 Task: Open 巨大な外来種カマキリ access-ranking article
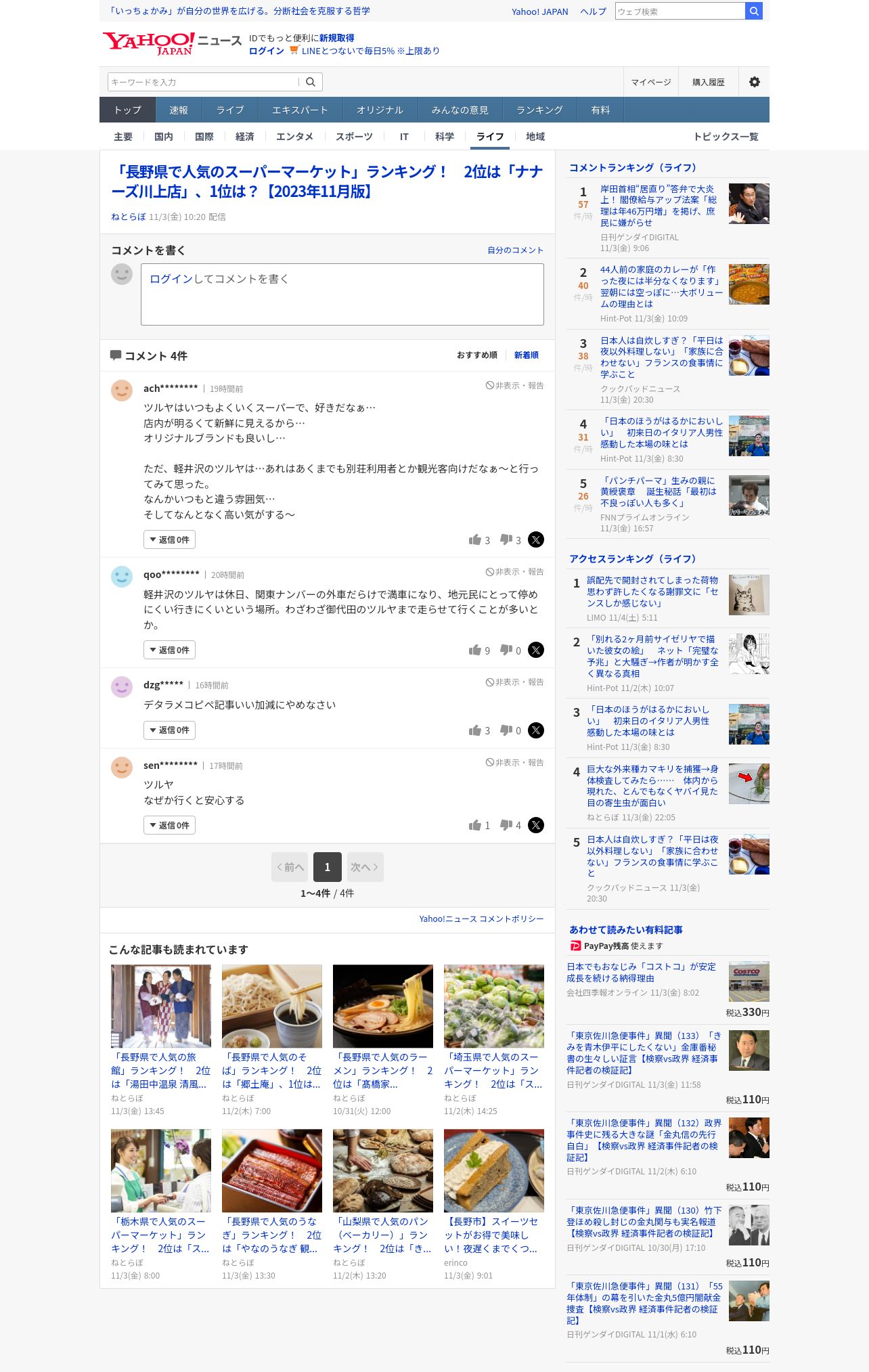(652, 786)
